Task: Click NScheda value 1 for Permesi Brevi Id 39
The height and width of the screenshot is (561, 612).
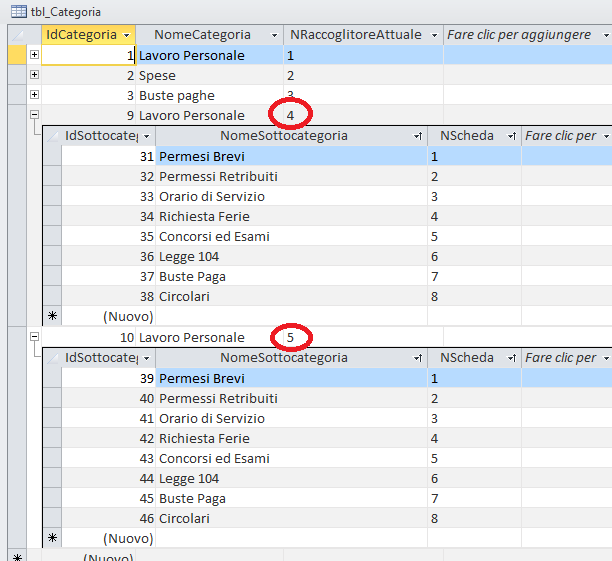Action: pos(475,378)
